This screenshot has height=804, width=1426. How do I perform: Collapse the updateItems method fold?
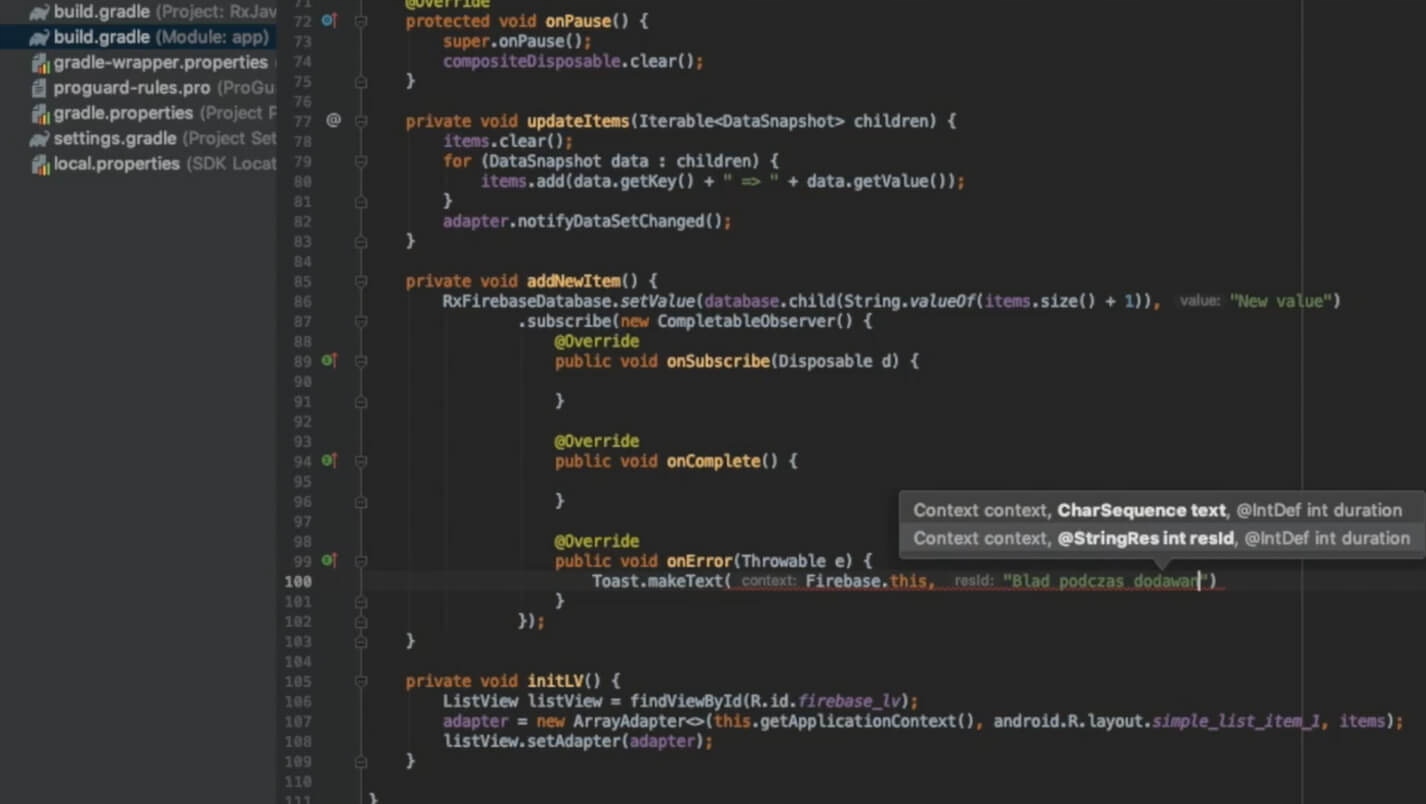tap(361, 121)
